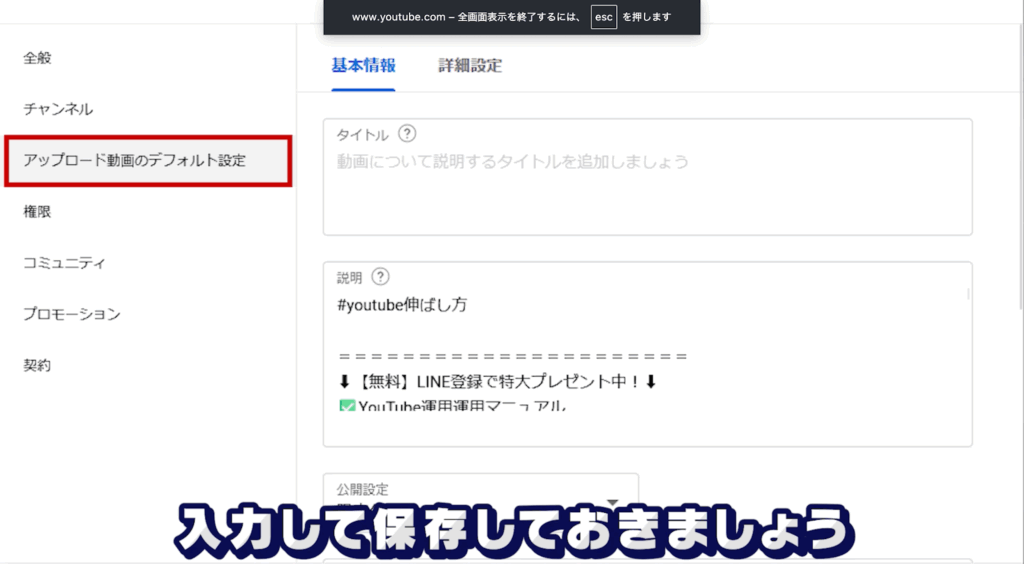This screenshot has width=1024, height=564.
Task: Open the 権限 settings section
Action: [37, 212]
